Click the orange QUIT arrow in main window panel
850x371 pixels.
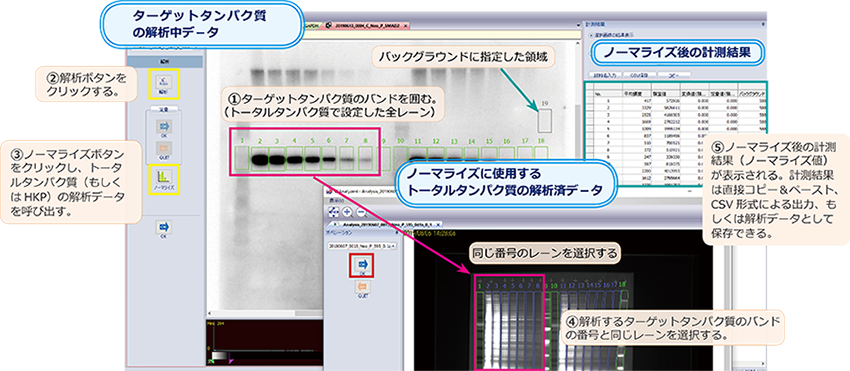tap(163, 149)
